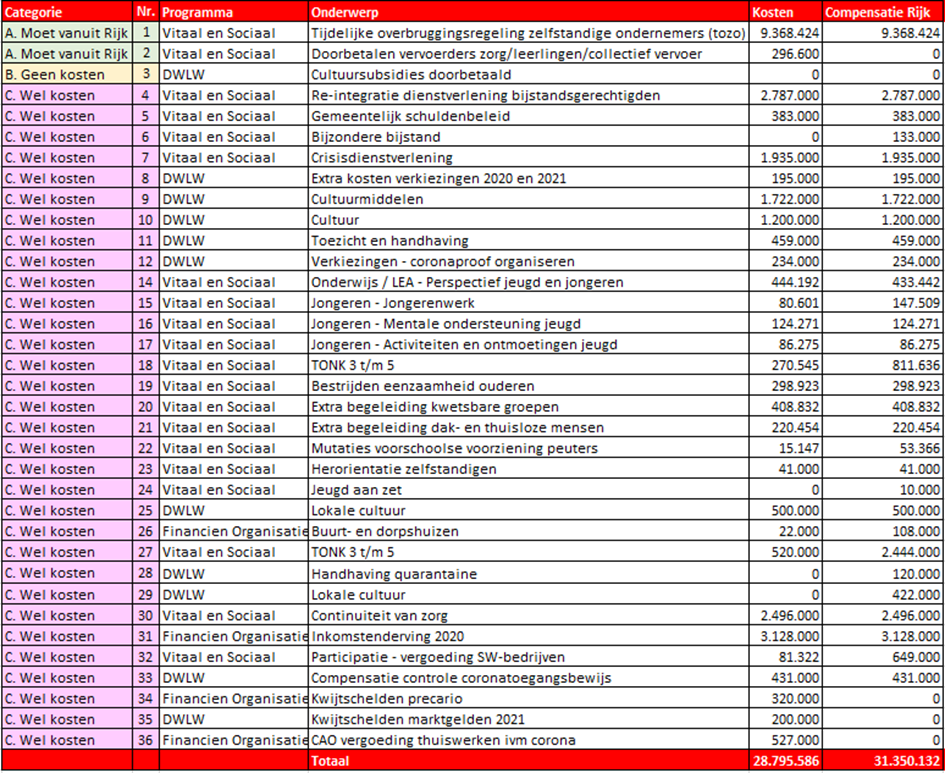Select row number 36 cell
This screenshot has width=945, height=773.
click(x=146, y=740)
